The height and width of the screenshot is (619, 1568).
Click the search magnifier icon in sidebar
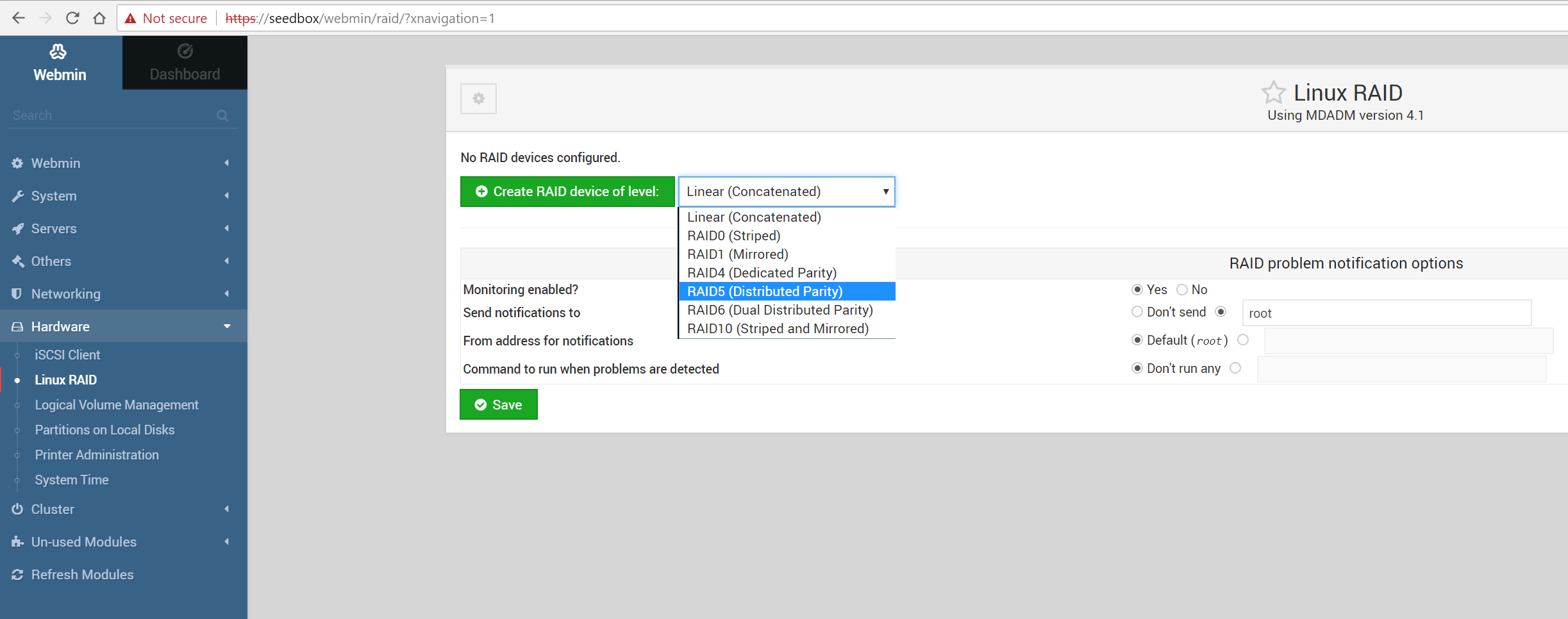(222, 115)
